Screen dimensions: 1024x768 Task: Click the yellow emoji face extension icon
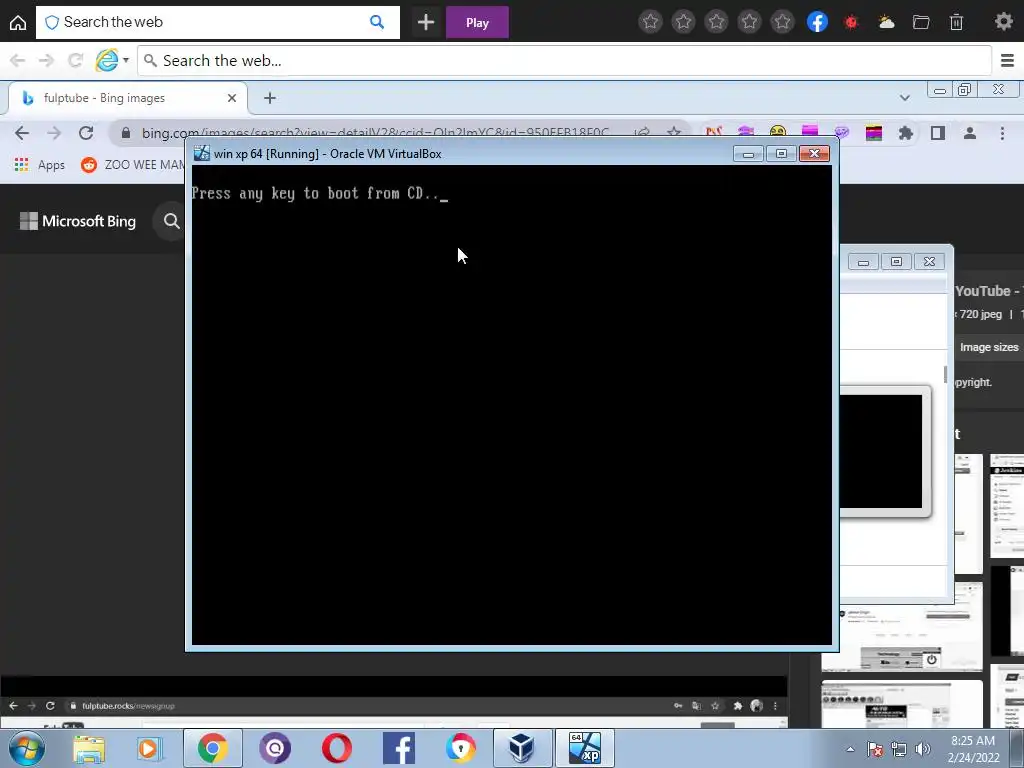click(777, 133)
